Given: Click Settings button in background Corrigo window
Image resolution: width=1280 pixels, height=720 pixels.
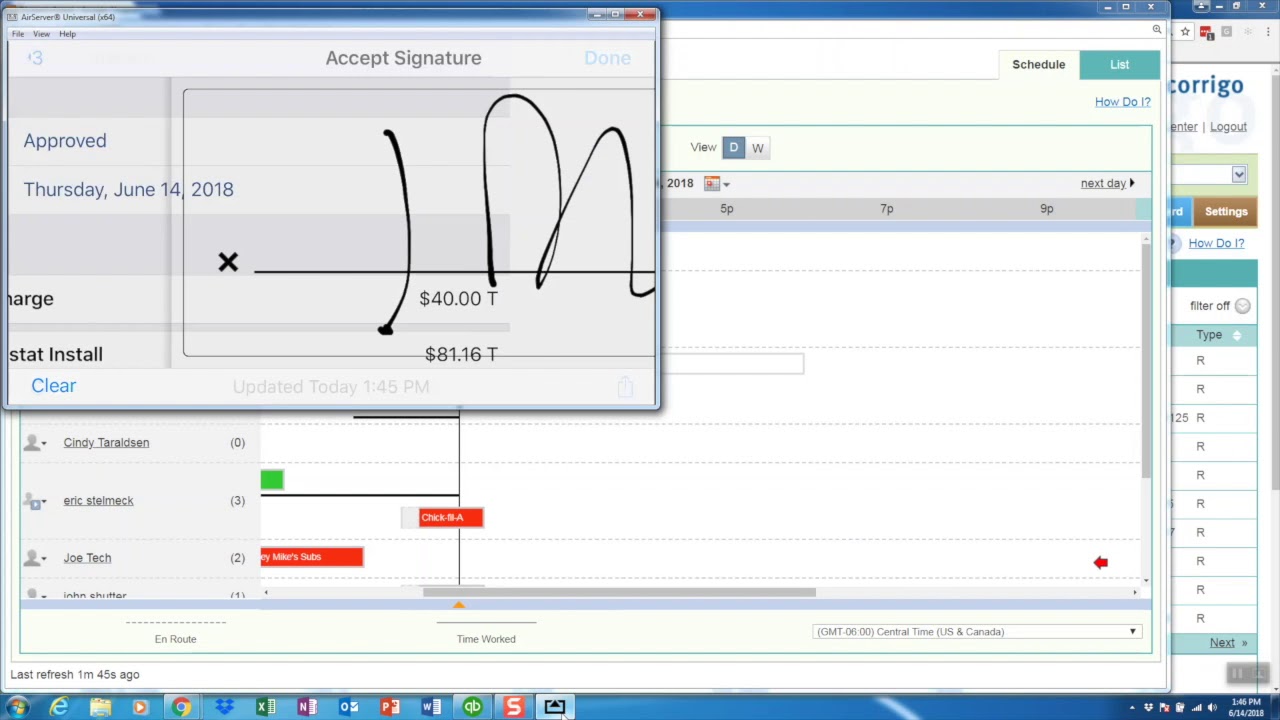Looking at the screenshot, I should click(1225, 212).
